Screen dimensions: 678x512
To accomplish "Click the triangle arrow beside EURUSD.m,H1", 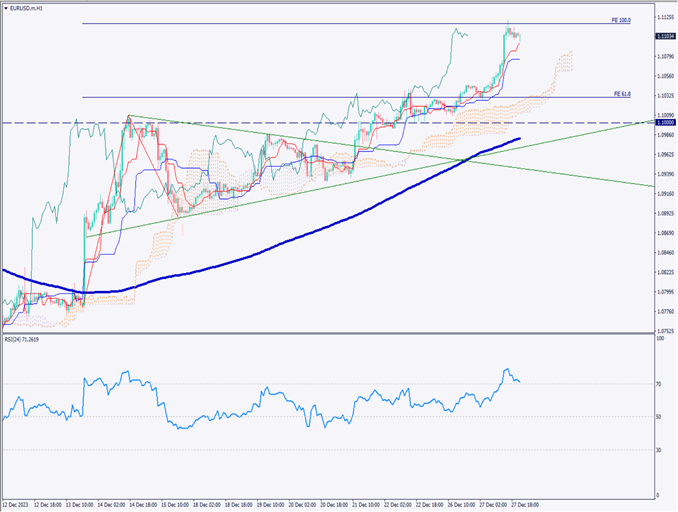I will (5, 7).
